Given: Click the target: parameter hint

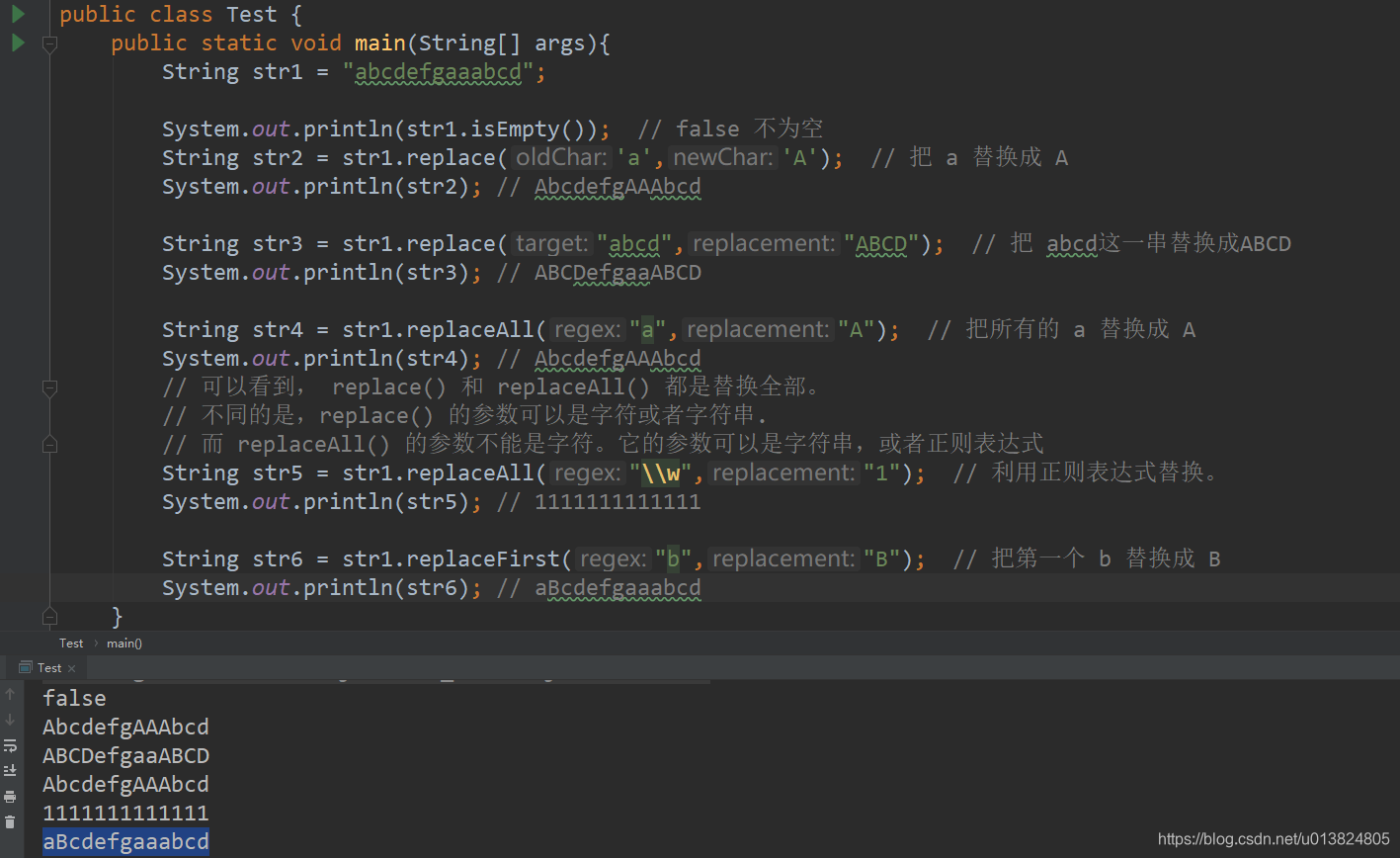Looking at the screenshot, I should [x=552, y=244].
